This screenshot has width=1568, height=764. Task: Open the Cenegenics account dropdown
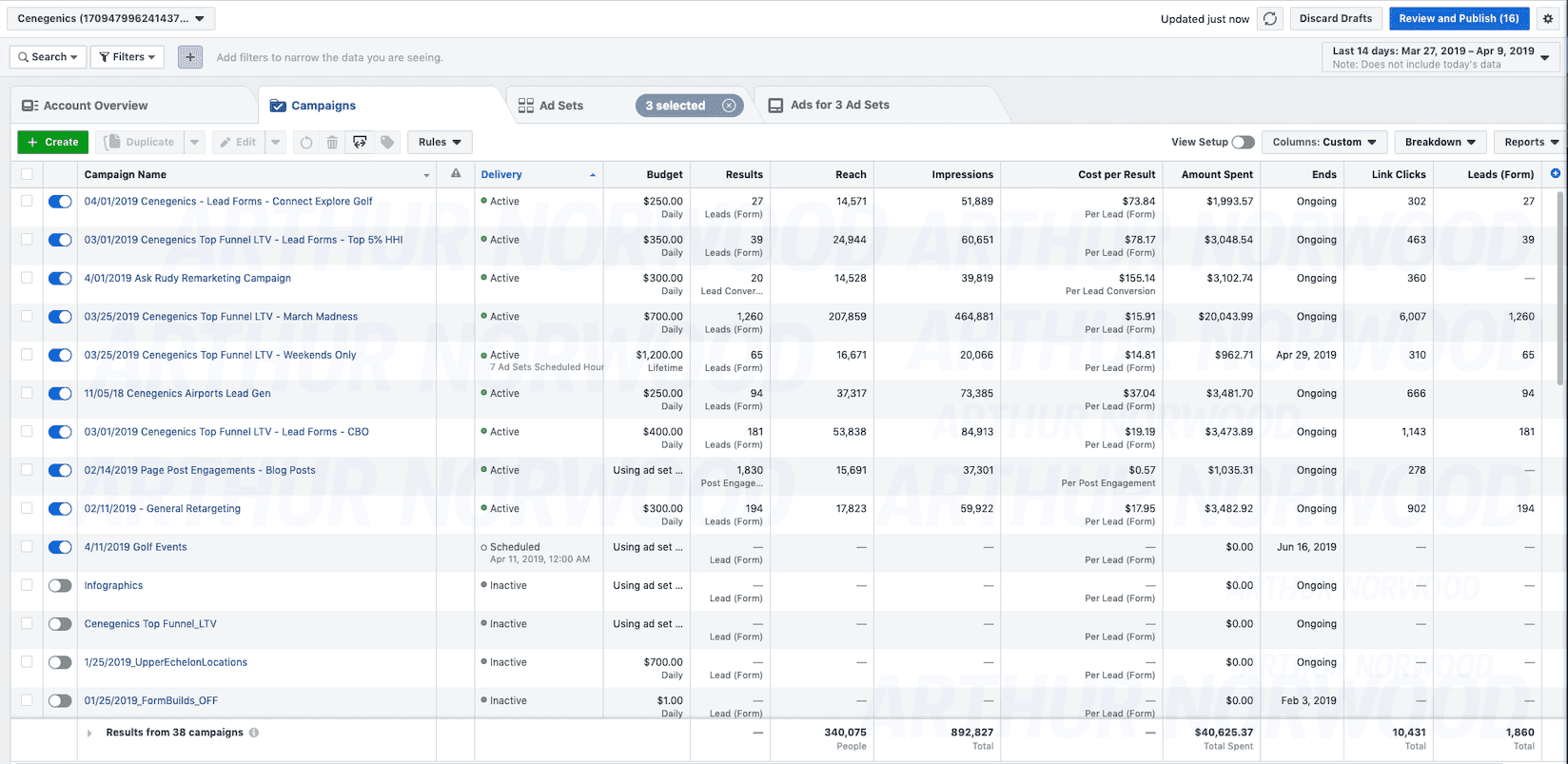point(111,19)
